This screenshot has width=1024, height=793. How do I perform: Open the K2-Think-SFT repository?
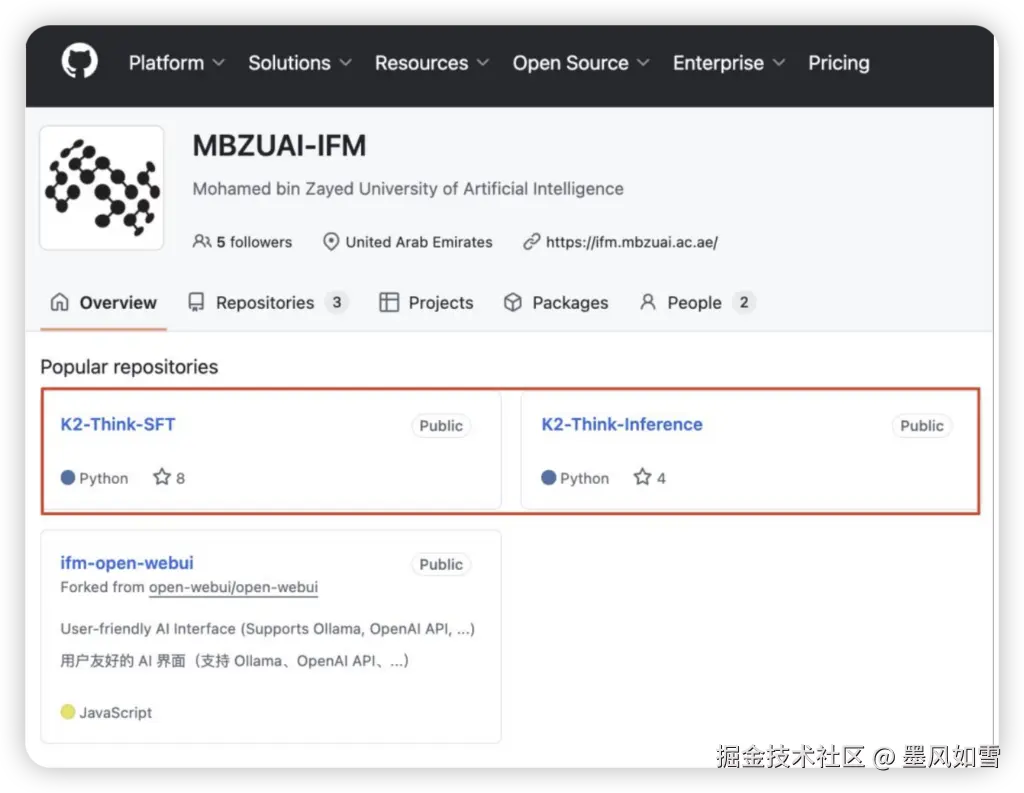118,425
